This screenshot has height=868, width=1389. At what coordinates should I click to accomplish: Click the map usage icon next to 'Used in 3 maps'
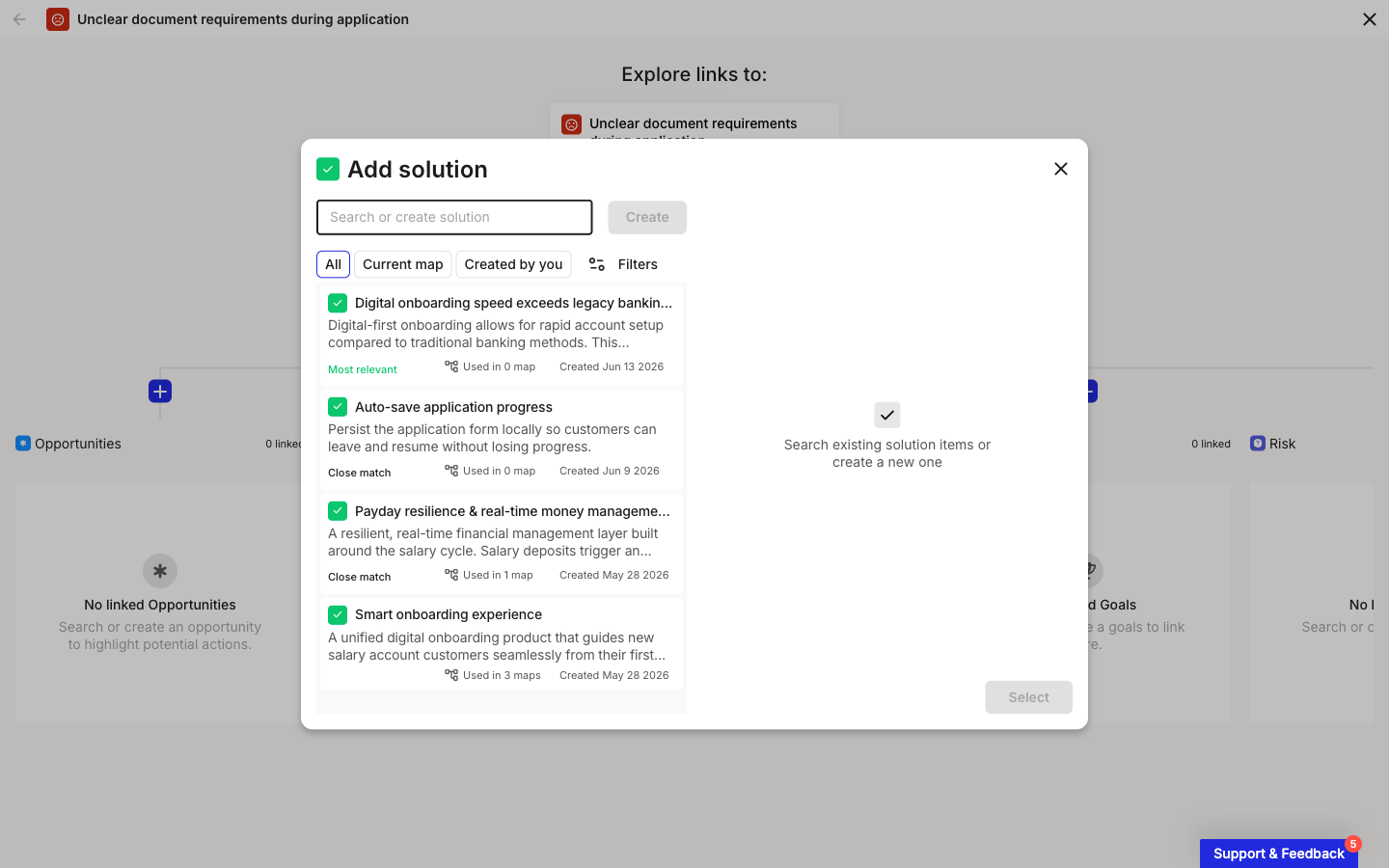click(451, 675)
